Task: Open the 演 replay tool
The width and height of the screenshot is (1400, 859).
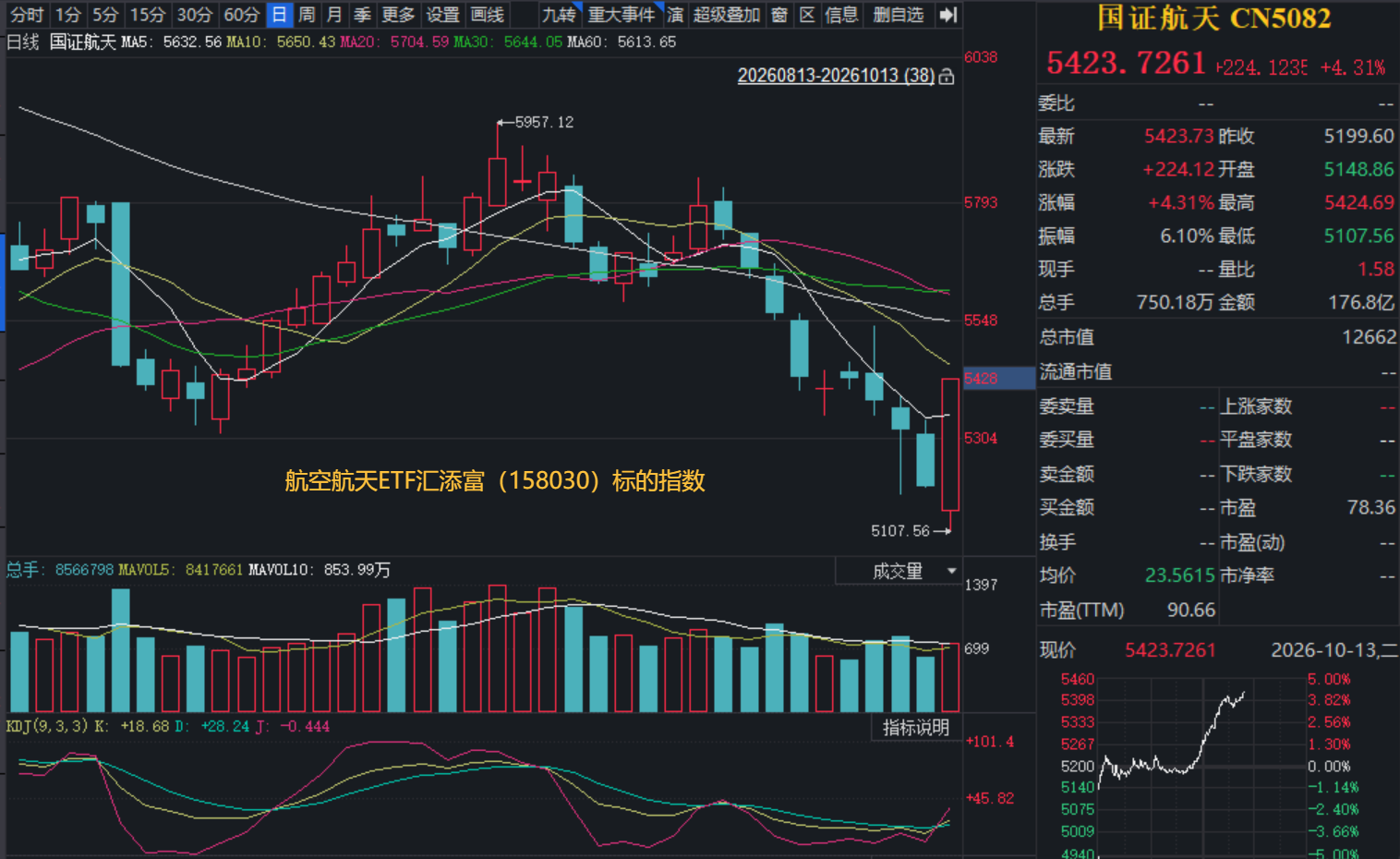Action: 675,15
